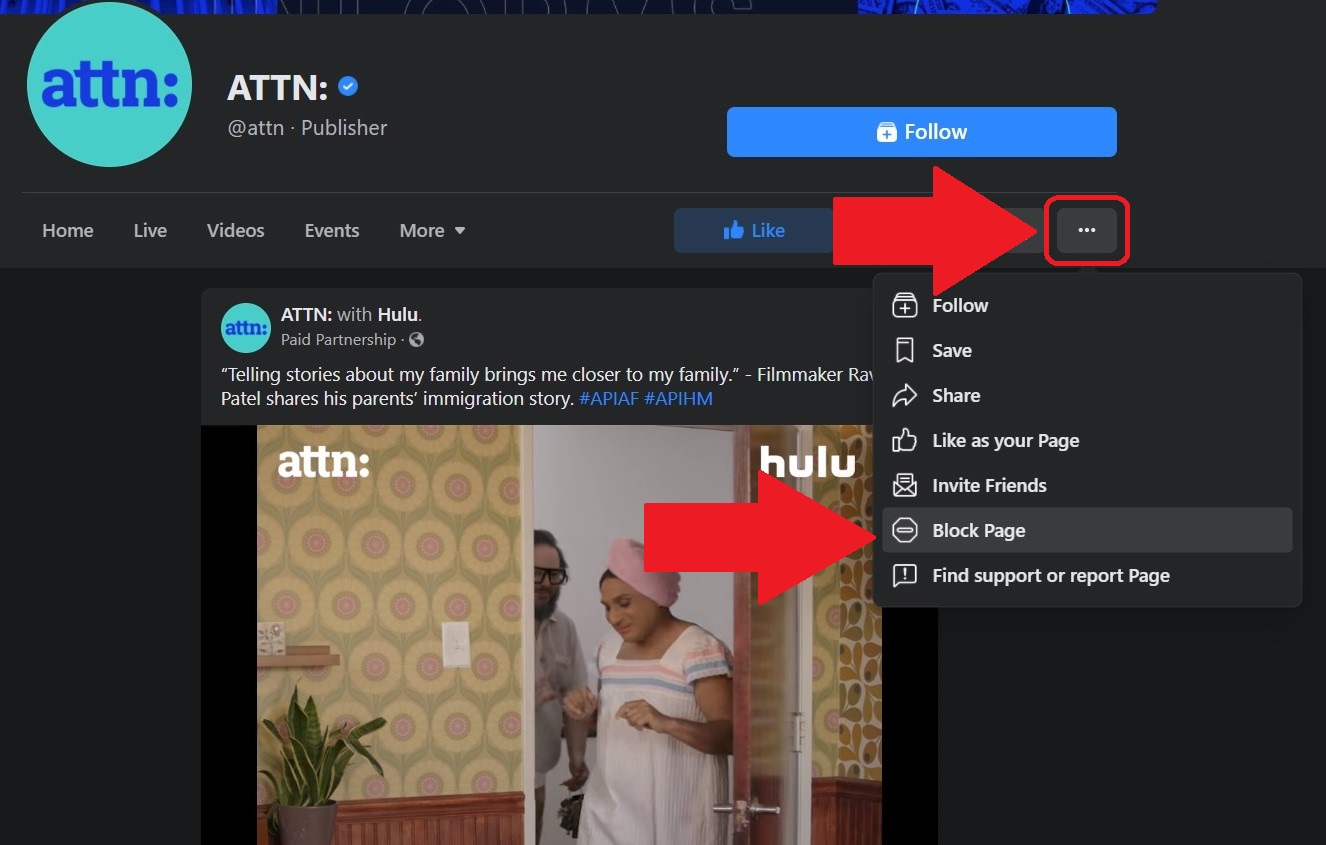Click the bookmark Save icon
The image size is (1326, 845).
(905, 350)
